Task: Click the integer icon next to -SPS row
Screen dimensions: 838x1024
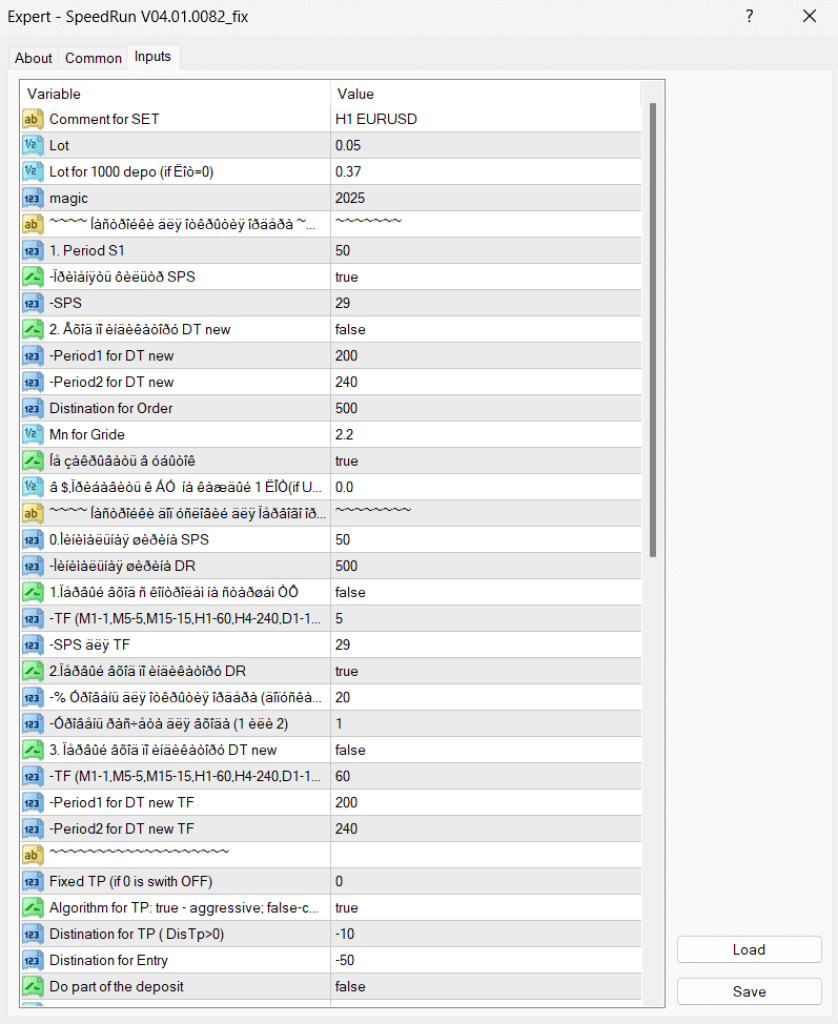Action: pos(32,303)
